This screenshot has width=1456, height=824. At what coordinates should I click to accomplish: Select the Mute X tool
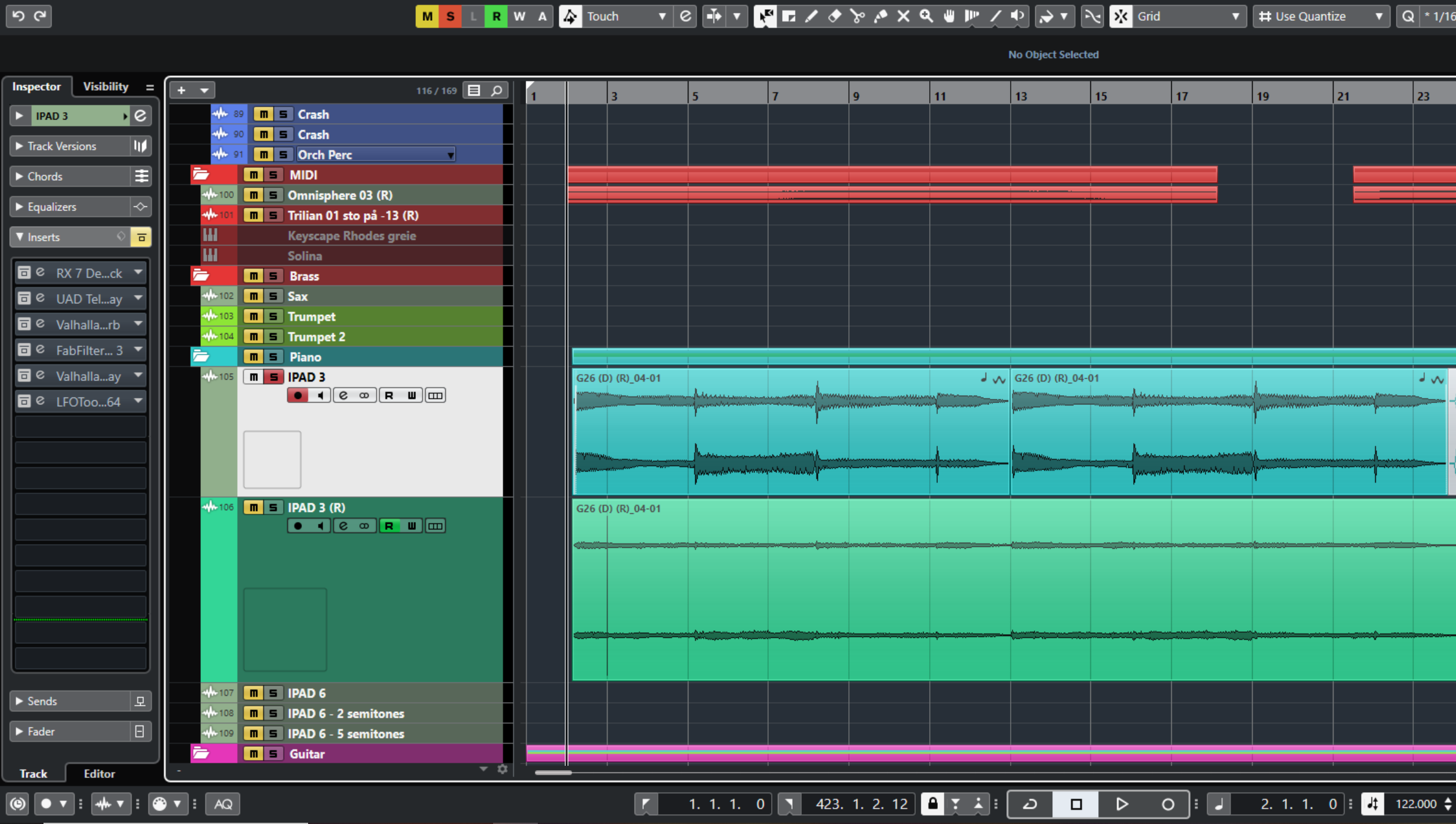tap(903, 17)
